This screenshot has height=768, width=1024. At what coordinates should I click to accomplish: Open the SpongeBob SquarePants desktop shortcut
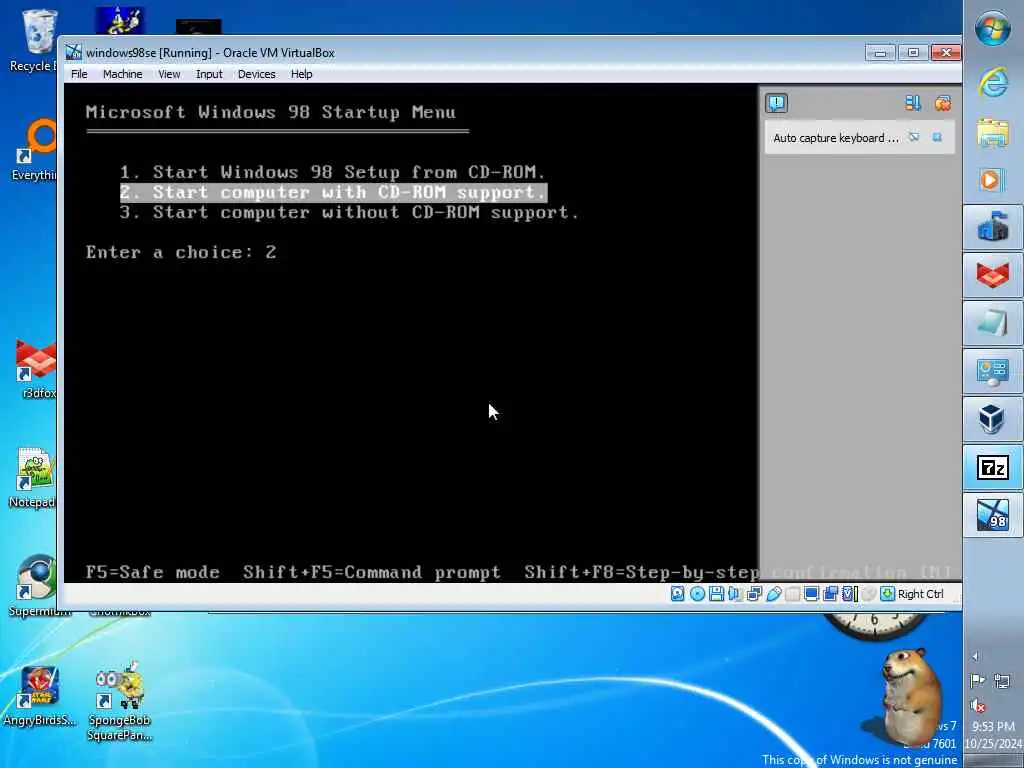click(120, 700)
